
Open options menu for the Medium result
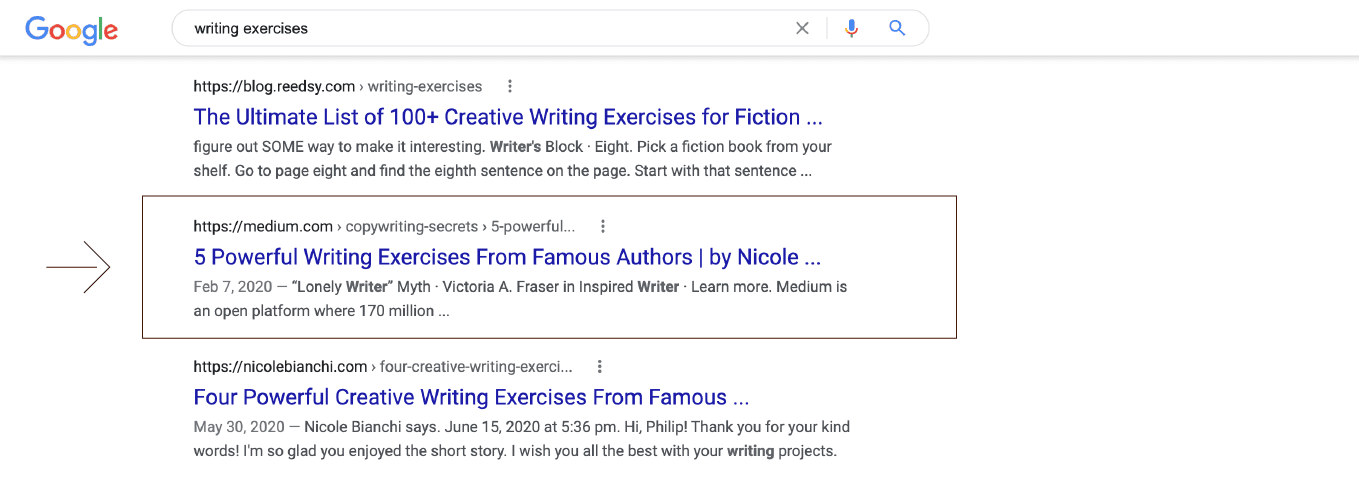[x=603, y=226]
